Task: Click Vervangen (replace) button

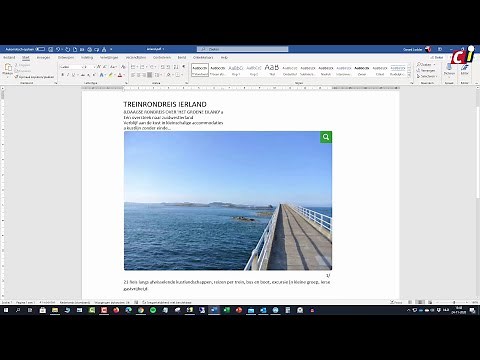Action: [426, 70]
